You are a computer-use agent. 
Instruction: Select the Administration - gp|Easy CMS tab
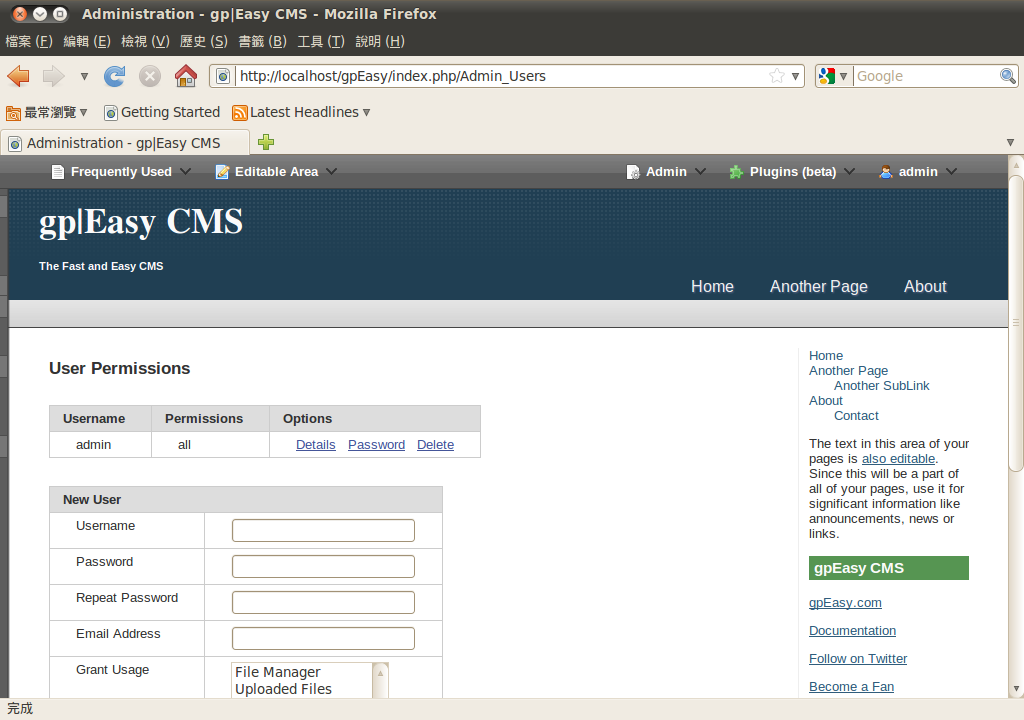point(125,143)
